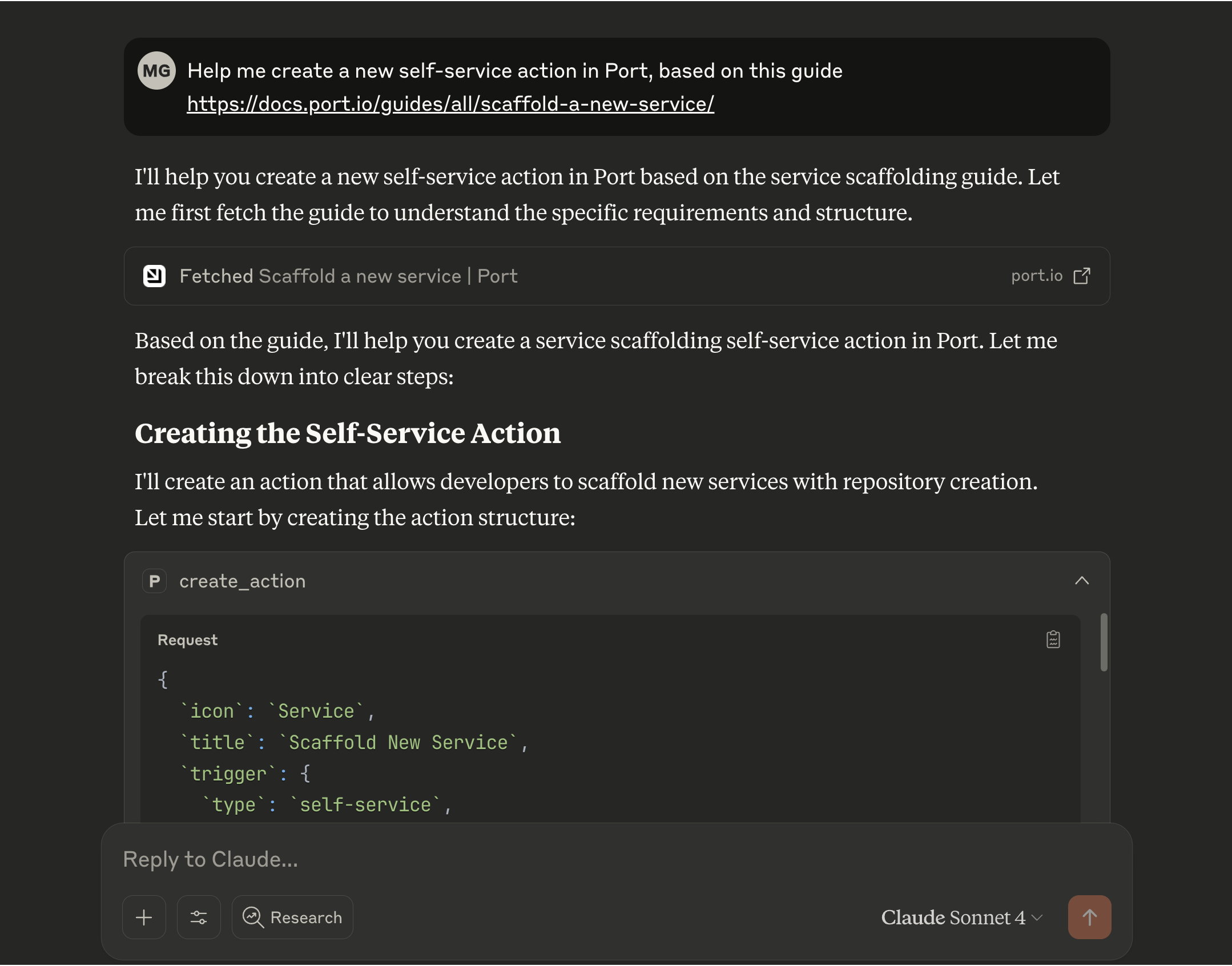The height and width of the screenshot is (966, 1232).
Task: Click the fetch tool icon beside Fetched
Action: point(154,276)
